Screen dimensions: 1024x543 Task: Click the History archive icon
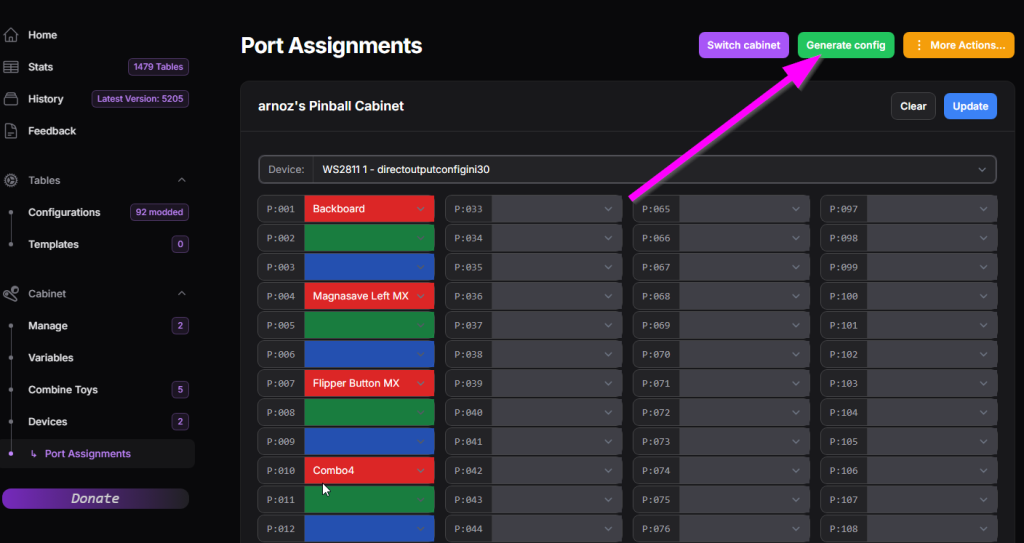11,99
